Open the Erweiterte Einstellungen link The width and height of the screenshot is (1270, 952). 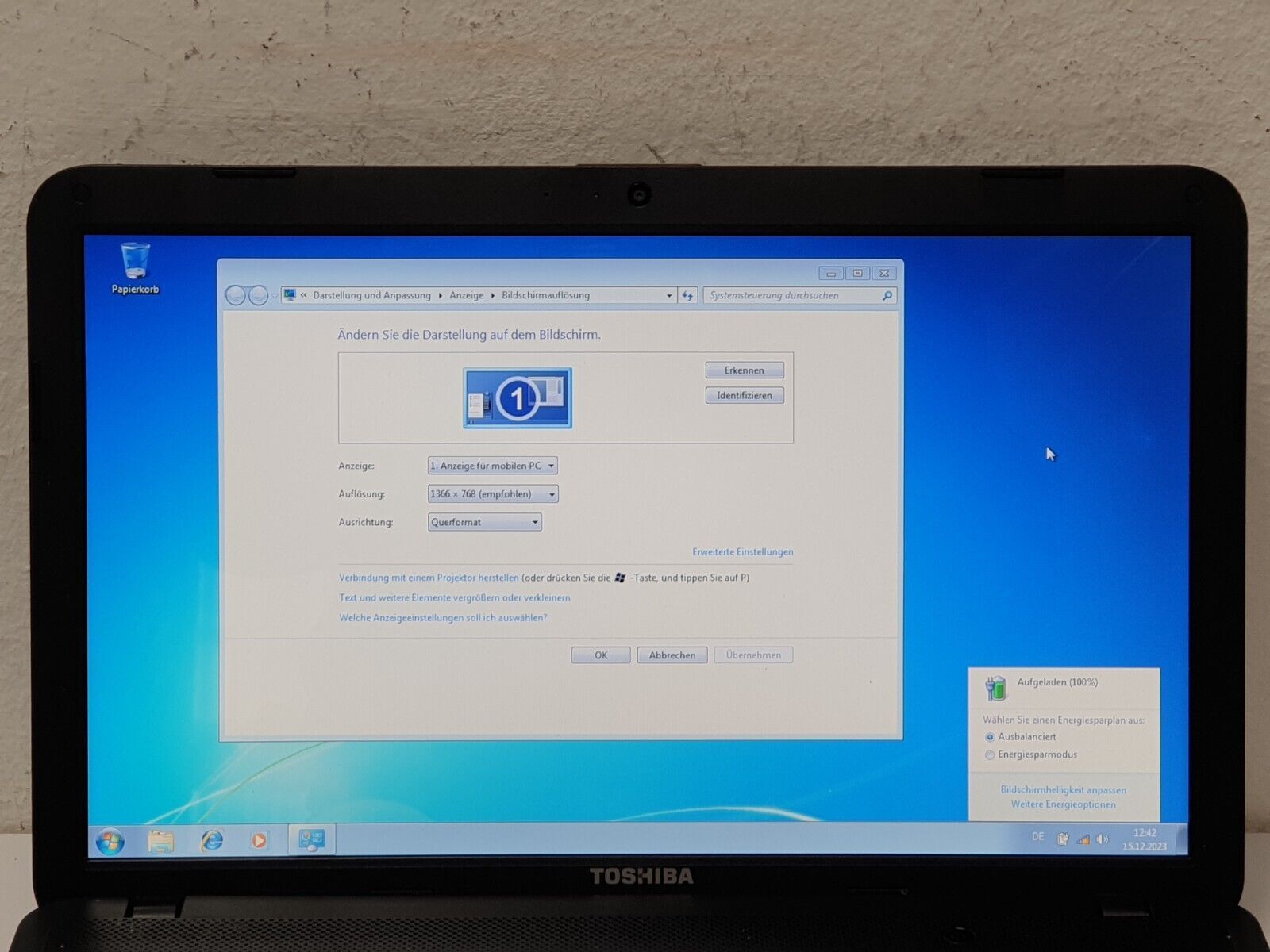(742, 552)
